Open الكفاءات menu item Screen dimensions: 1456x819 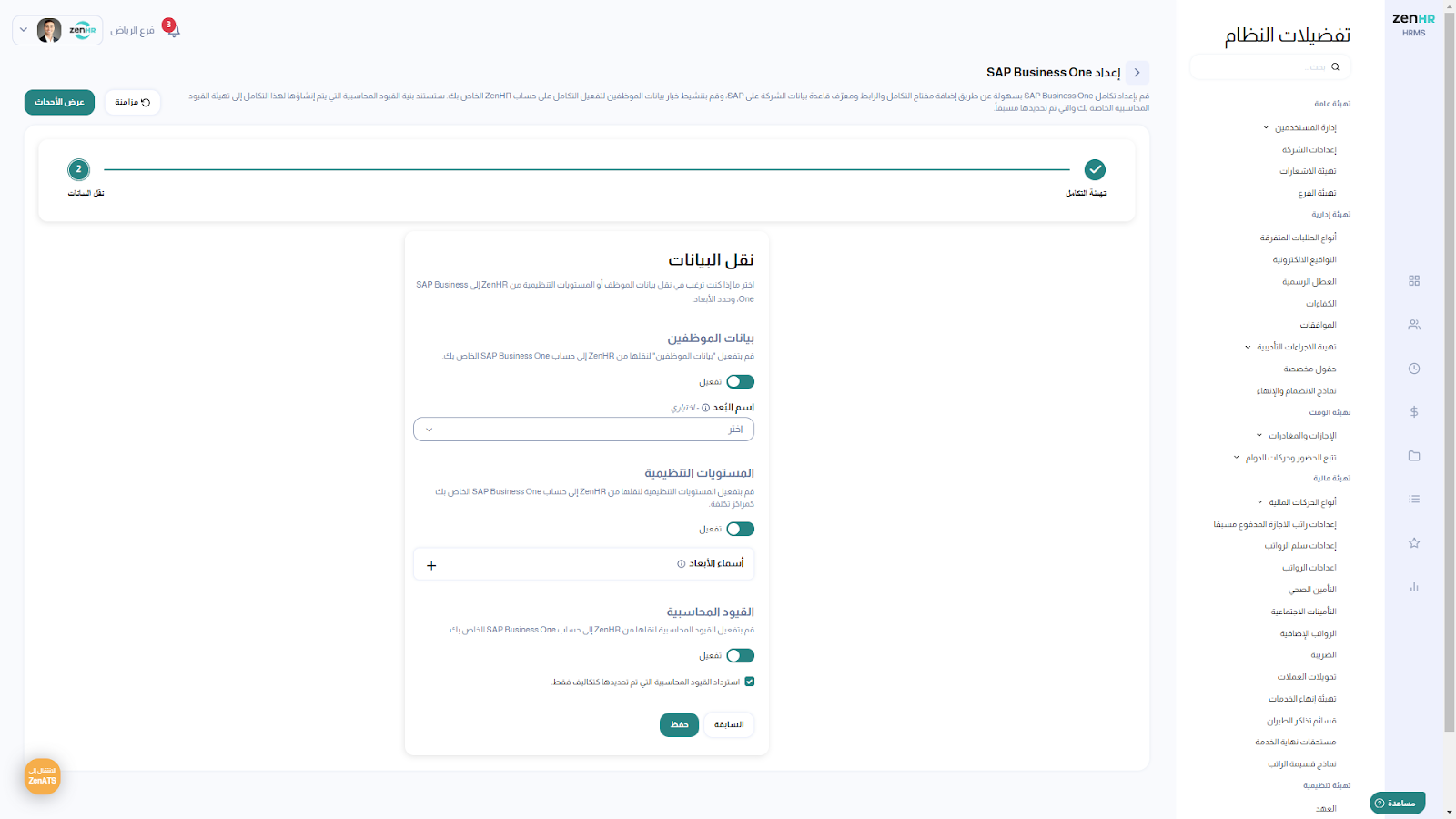(1321, 304)
